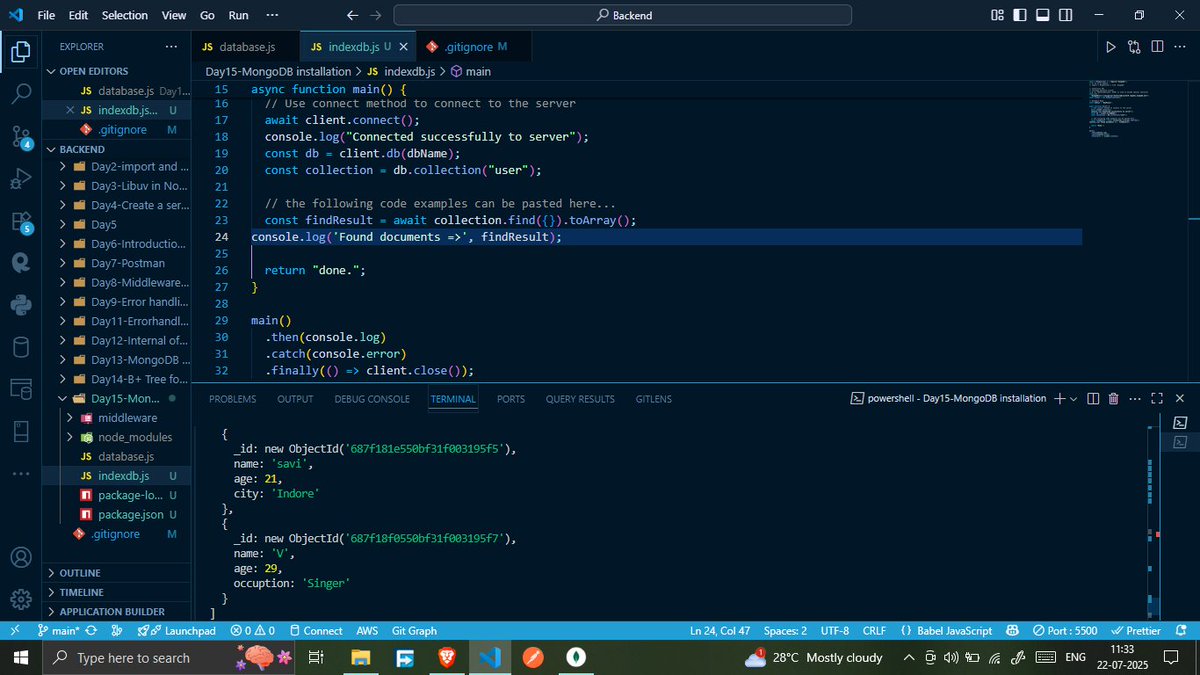
Task: Open the Accounts menu in activity bar
Action: 20,557
